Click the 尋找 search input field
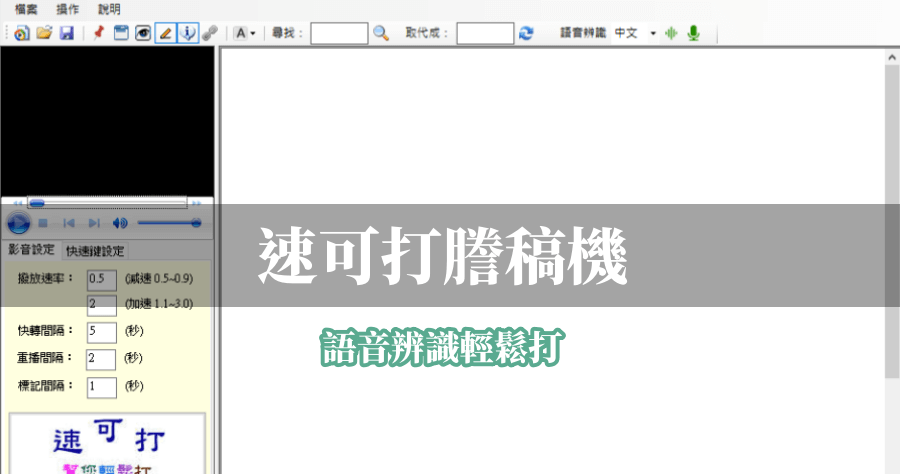The width and height of the screenshot is (900, 474). 339,33
